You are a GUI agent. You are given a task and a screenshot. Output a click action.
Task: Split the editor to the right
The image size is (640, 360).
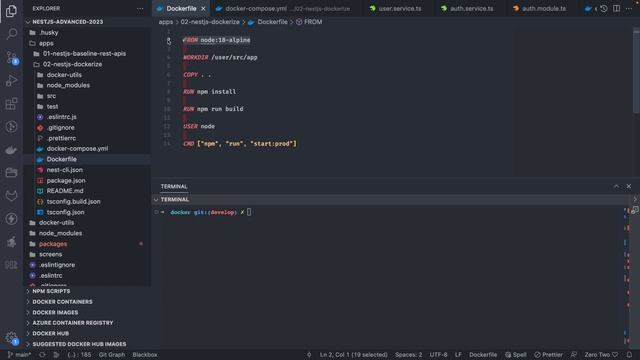[616, 9]
